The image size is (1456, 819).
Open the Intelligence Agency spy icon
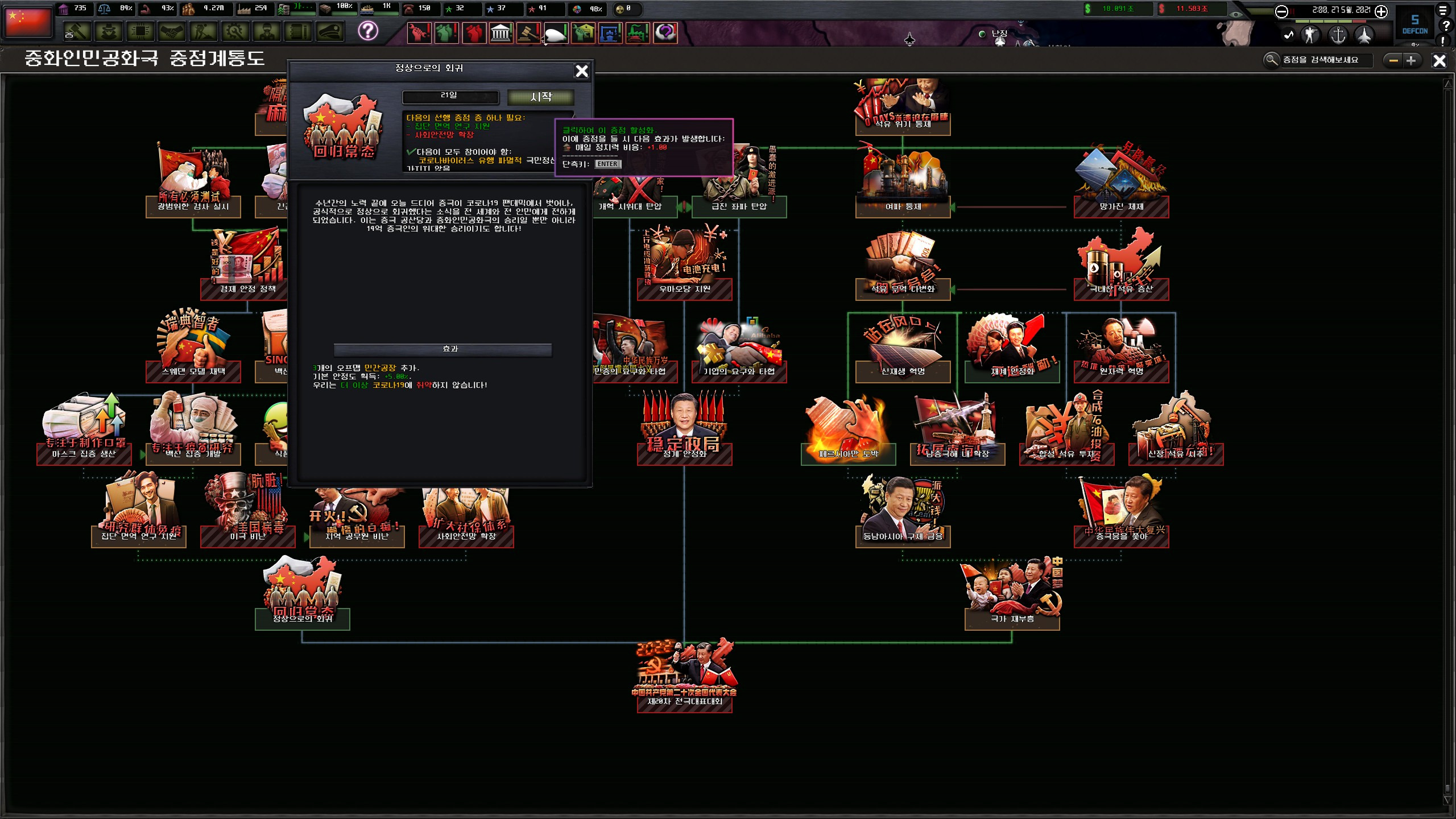[x=108, y=32]
